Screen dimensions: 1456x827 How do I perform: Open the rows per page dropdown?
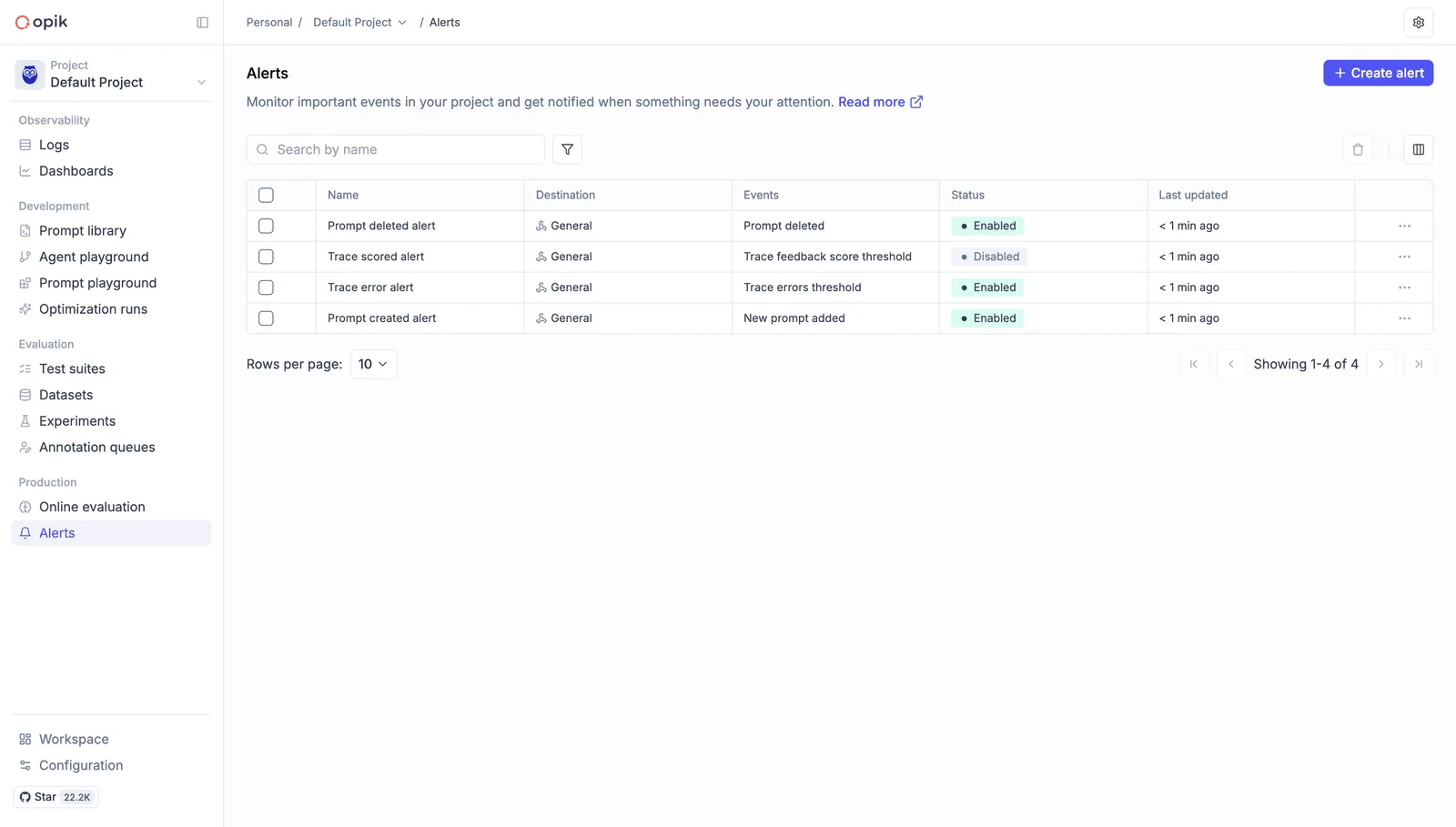(373, 364)
